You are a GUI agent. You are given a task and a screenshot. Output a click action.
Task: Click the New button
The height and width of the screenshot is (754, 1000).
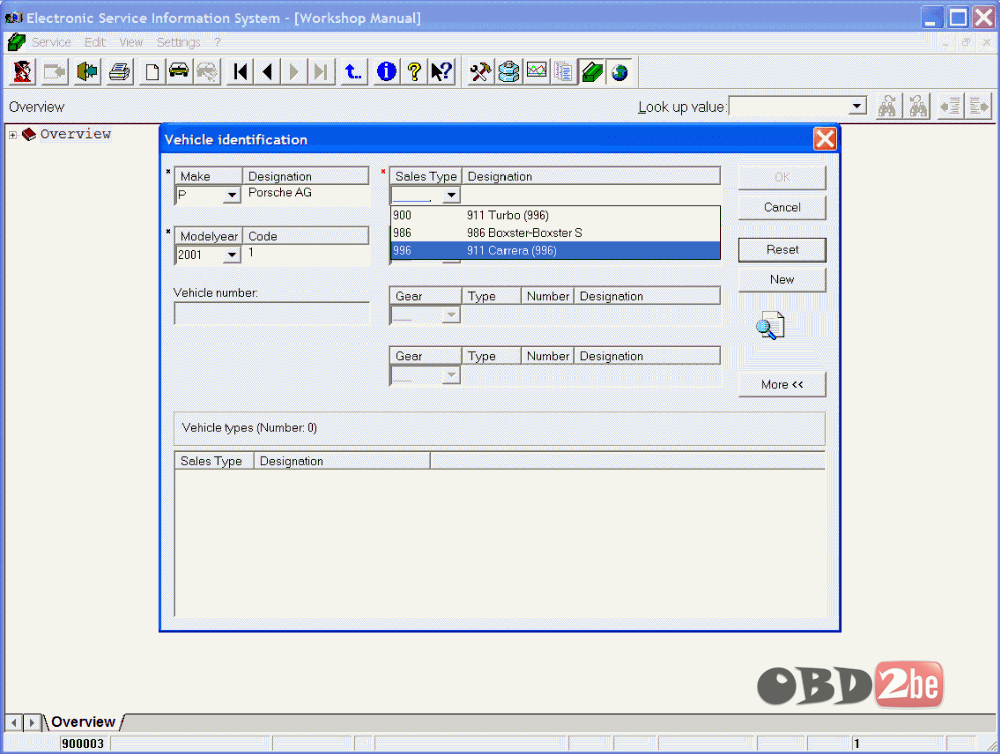782,279
